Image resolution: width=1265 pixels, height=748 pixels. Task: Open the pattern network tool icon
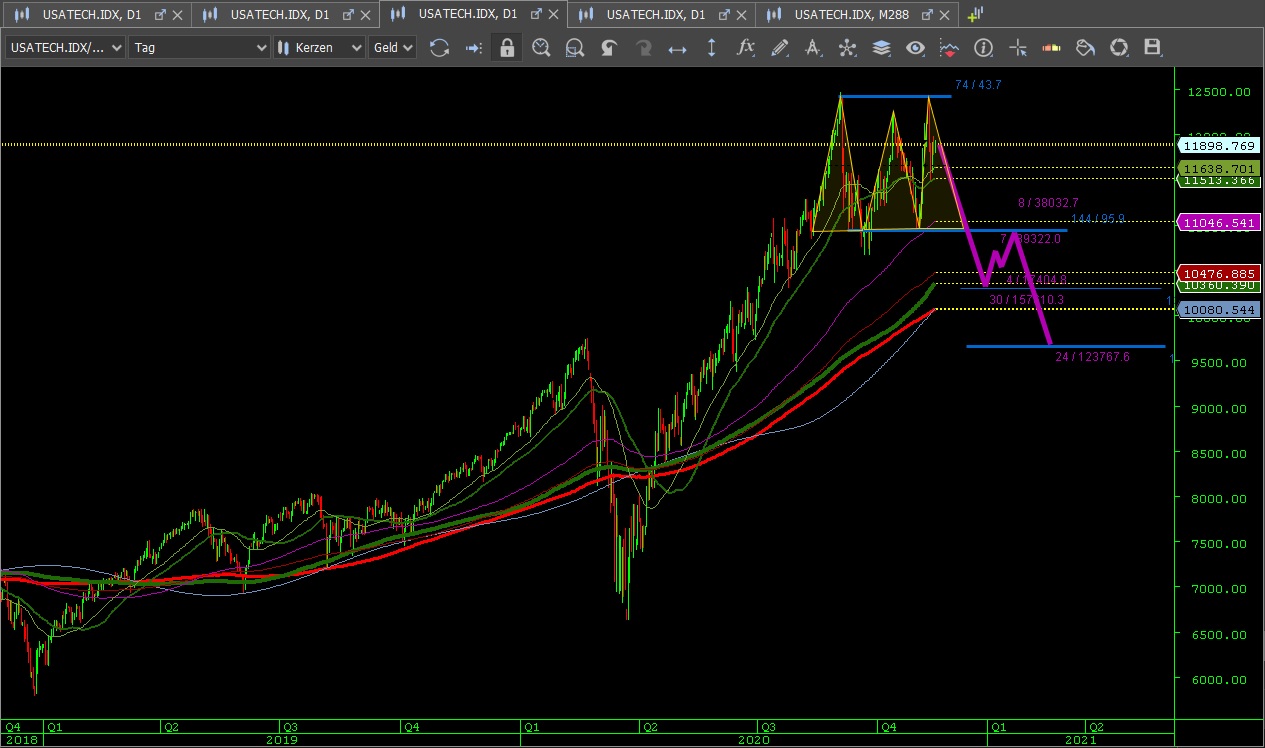848,47
